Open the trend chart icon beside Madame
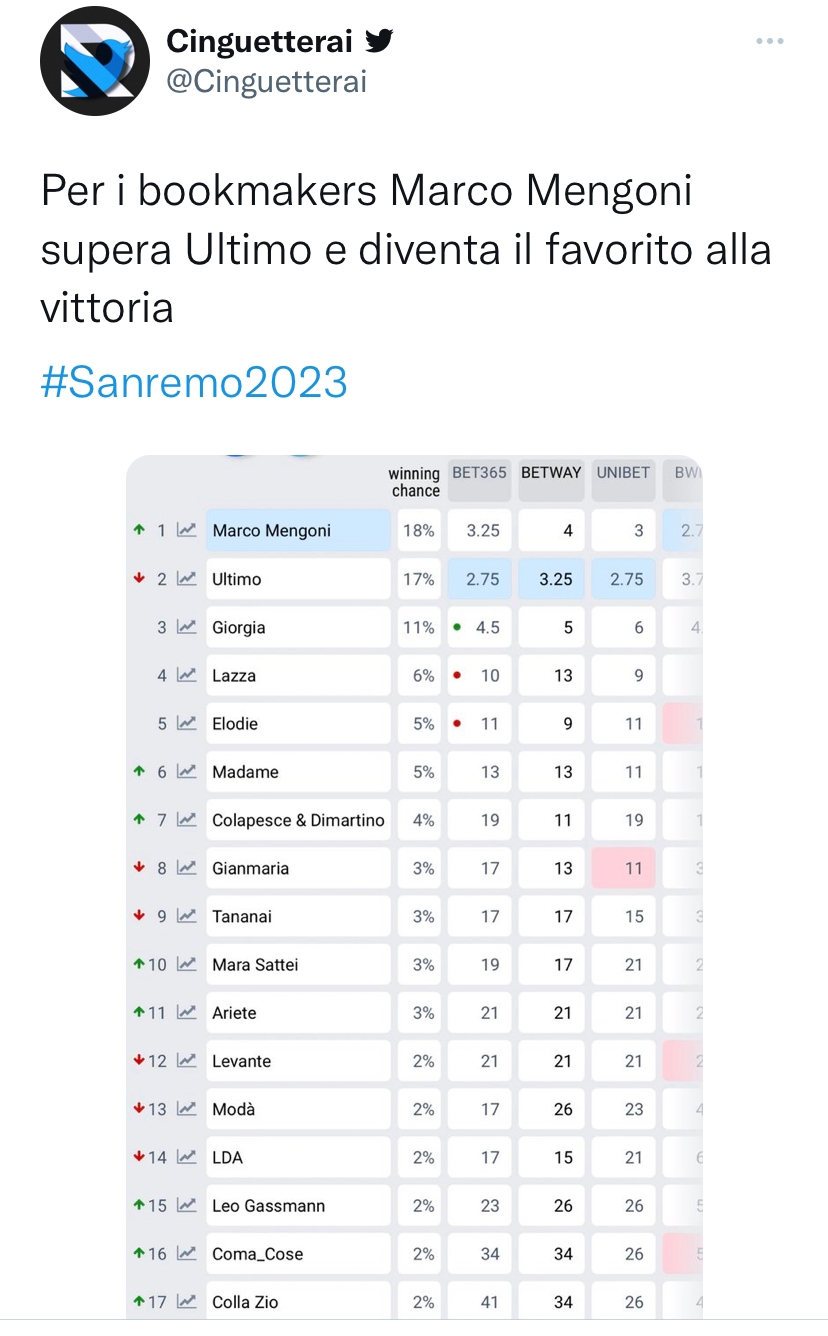This screenshot has width=828, height=1336. point(186,771)
